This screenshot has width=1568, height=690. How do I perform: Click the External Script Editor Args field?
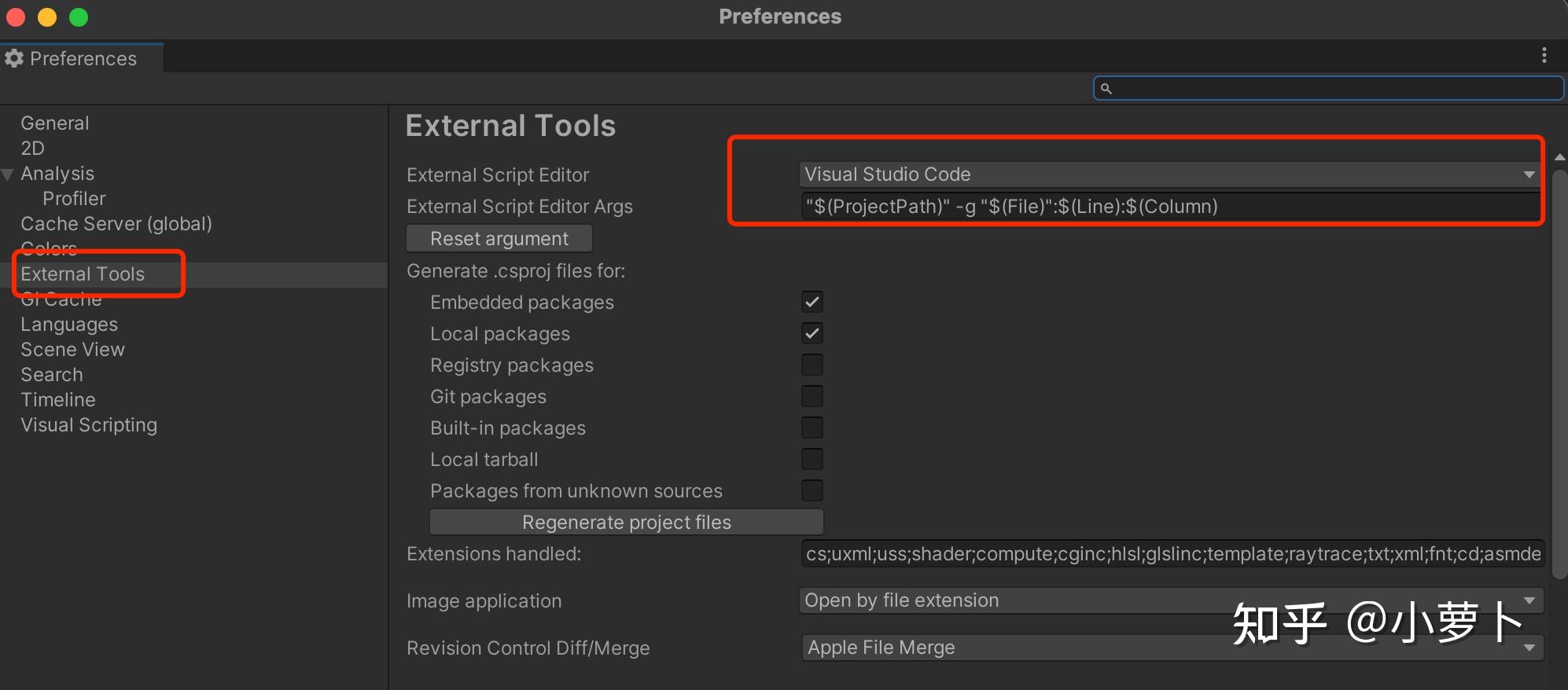click(x=1169, y=207)
